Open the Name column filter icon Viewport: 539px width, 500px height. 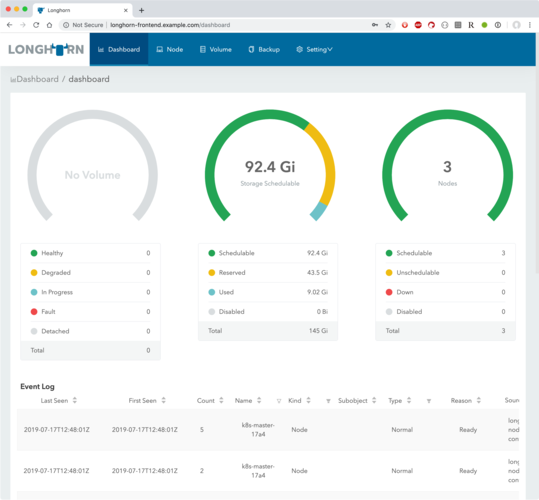[279, 401]
